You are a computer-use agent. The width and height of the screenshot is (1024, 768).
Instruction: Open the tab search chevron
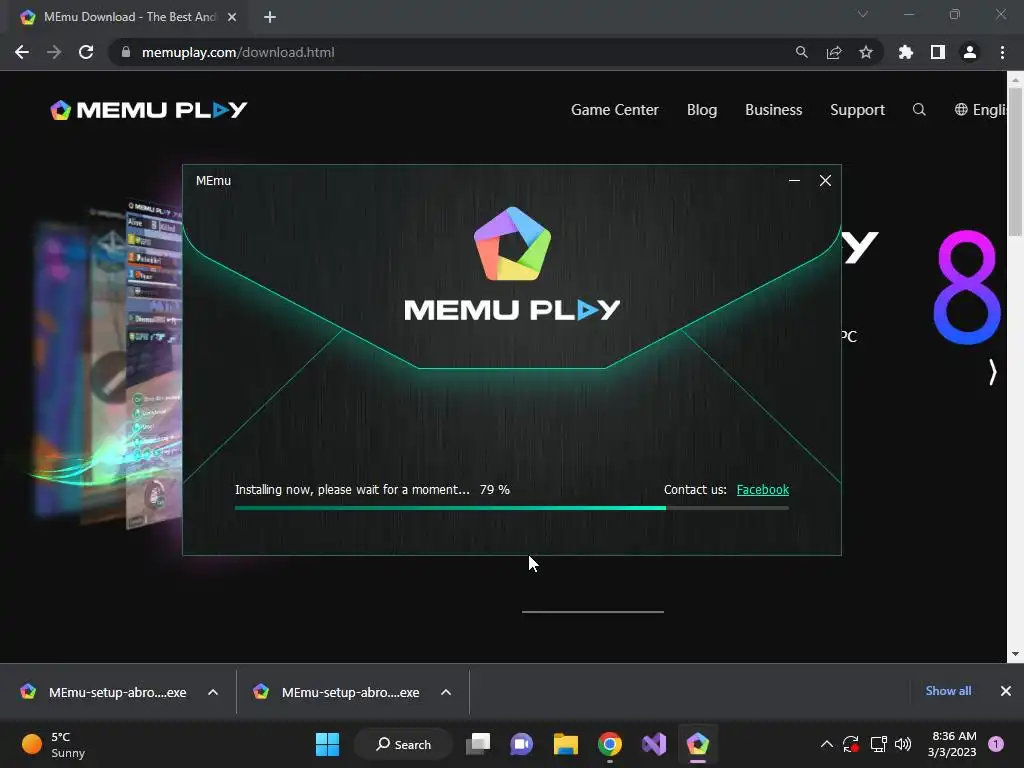pos(863,14)
